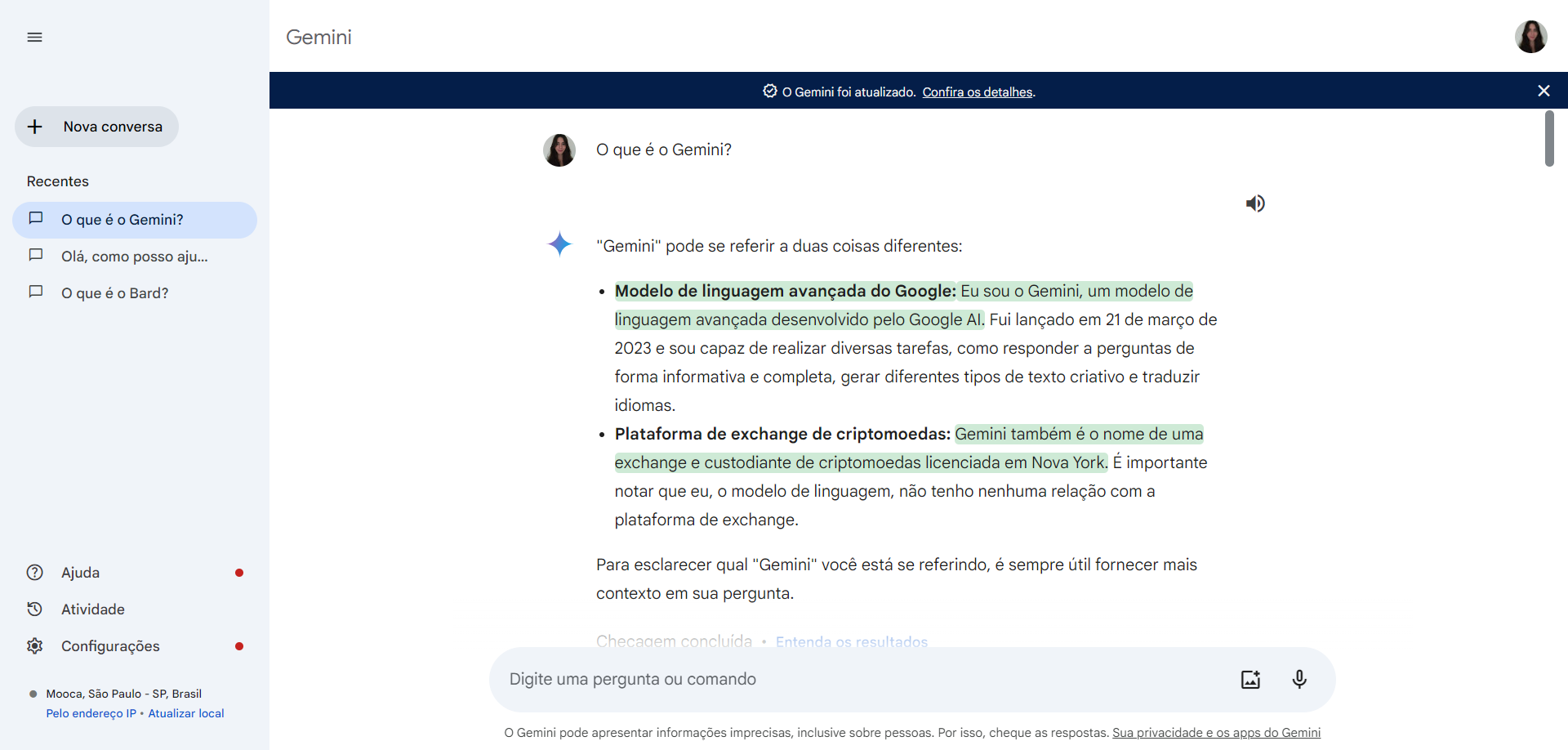Collapse the sidebar with hamburger menu icon
This screenshot has width=1568, height=750.
34,38
